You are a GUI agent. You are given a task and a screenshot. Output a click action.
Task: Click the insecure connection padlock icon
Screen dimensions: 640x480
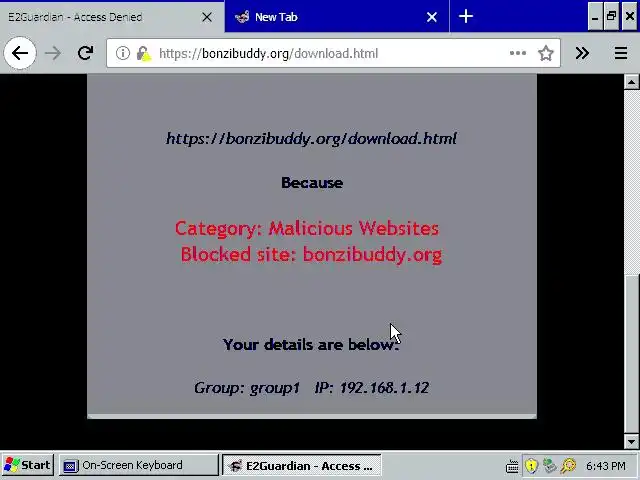coord(143,53)
